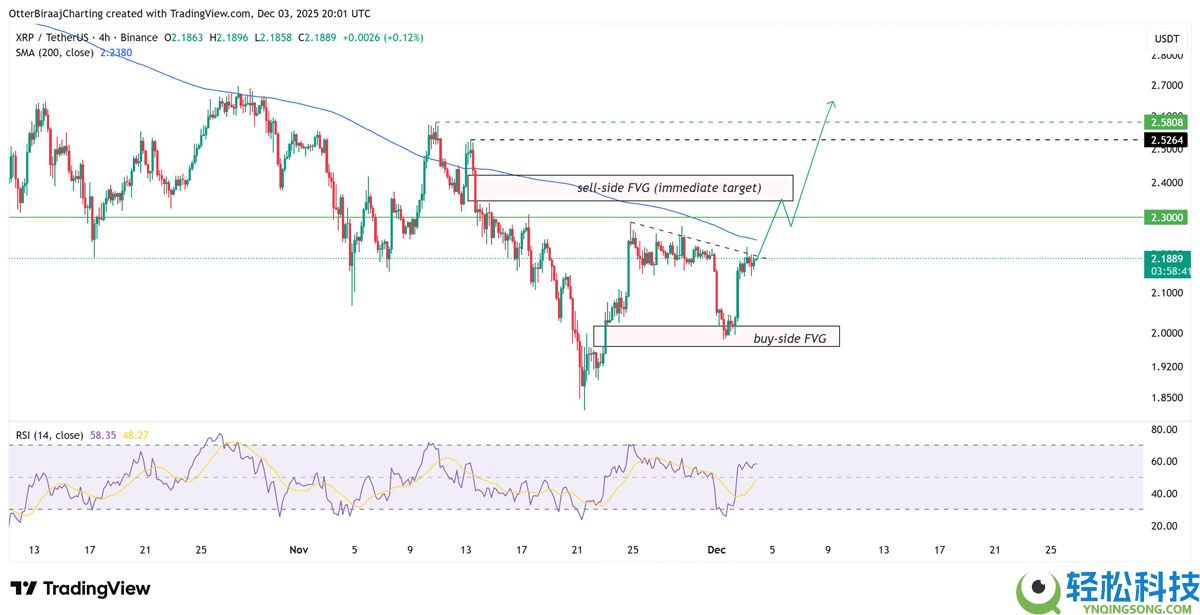
Task: Click the Dec date on time axis
Action: point(717,550)
